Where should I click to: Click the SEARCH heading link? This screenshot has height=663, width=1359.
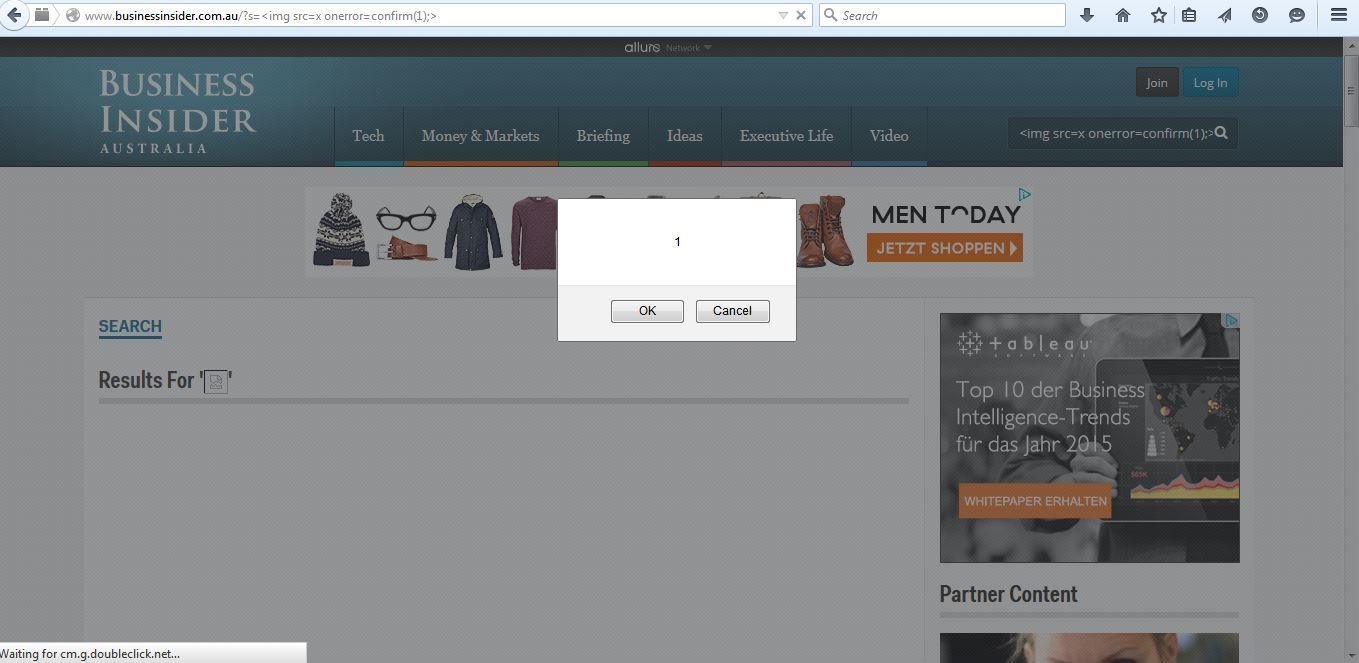click(x=130, y=326)
